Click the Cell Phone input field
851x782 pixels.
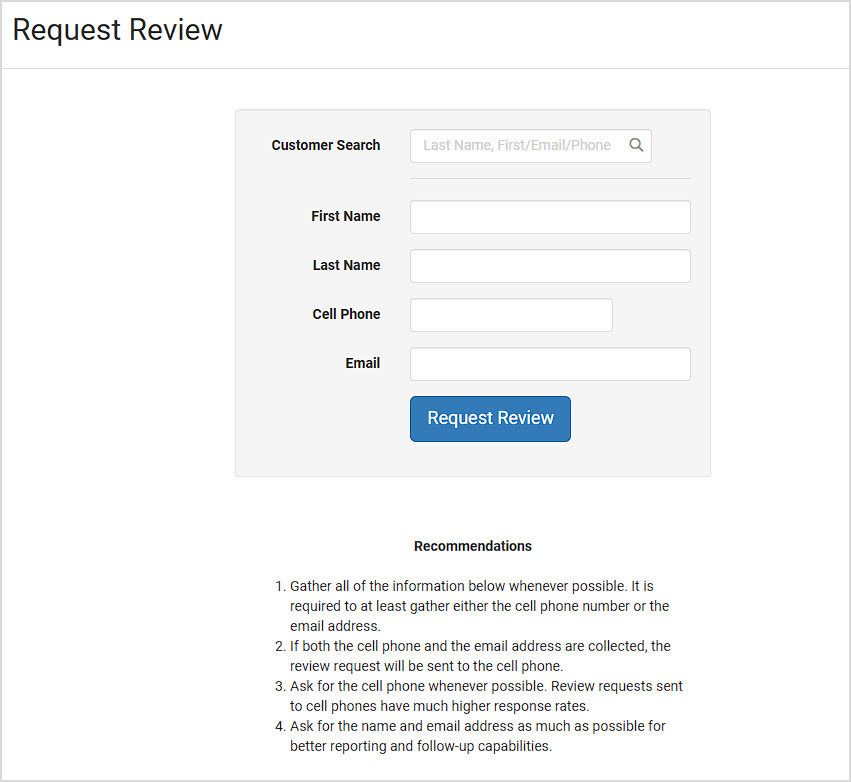click(x=511, y=315)
